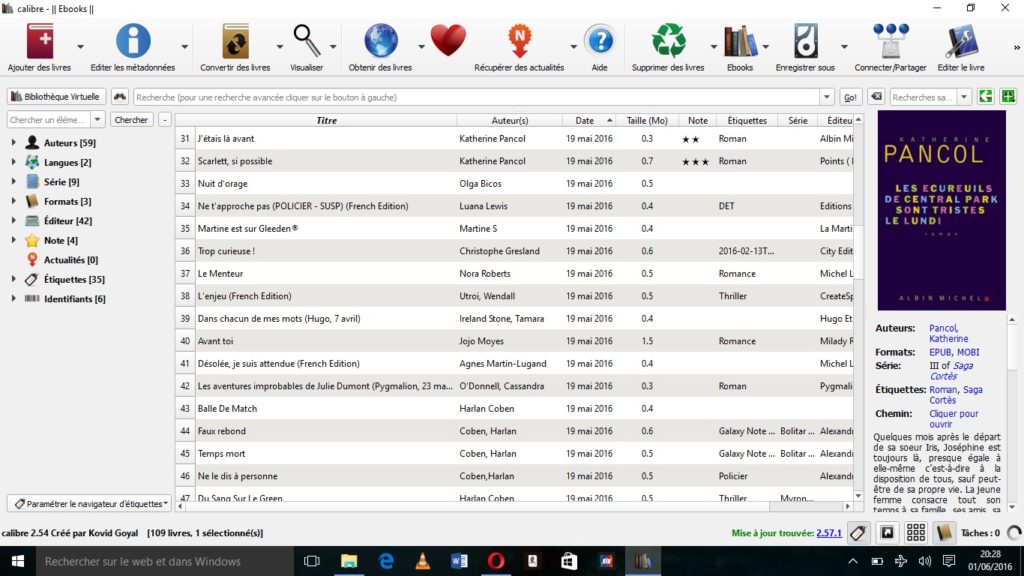This screenshot has height=576, width=1024.
Task: Open Editer les métadonnées tool
Action: (132, 42)
